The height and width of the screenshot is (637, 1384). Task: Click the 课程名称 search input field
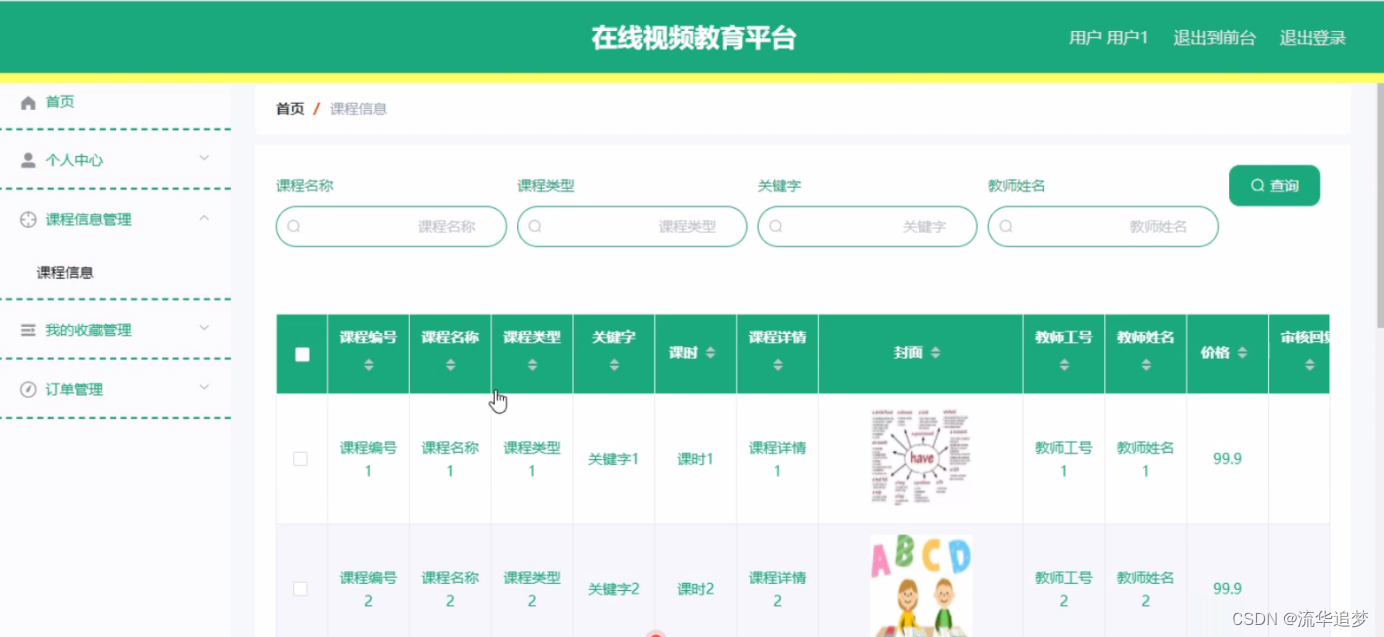[391, 226]
